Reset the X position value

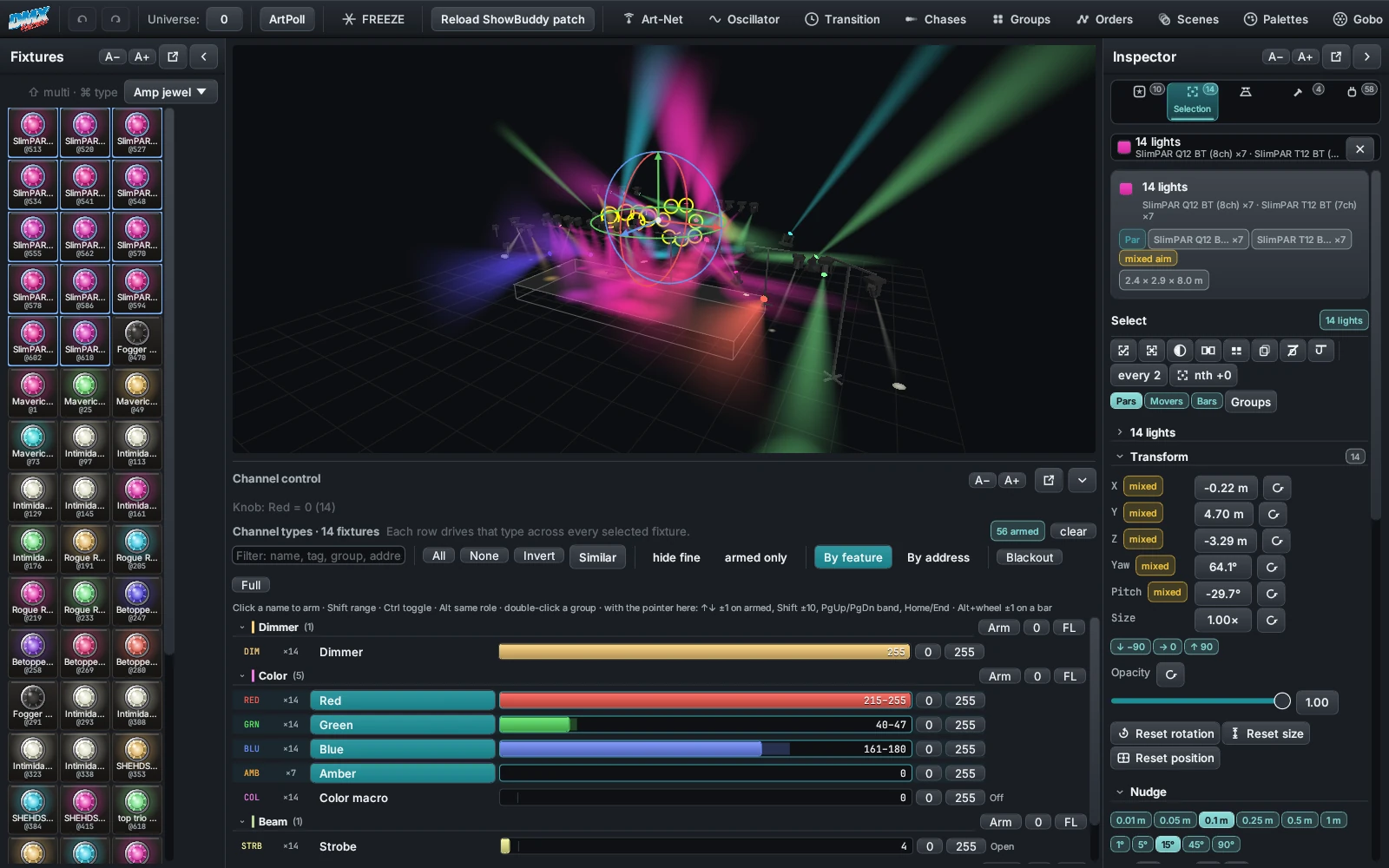click(x=1277, y=488)
